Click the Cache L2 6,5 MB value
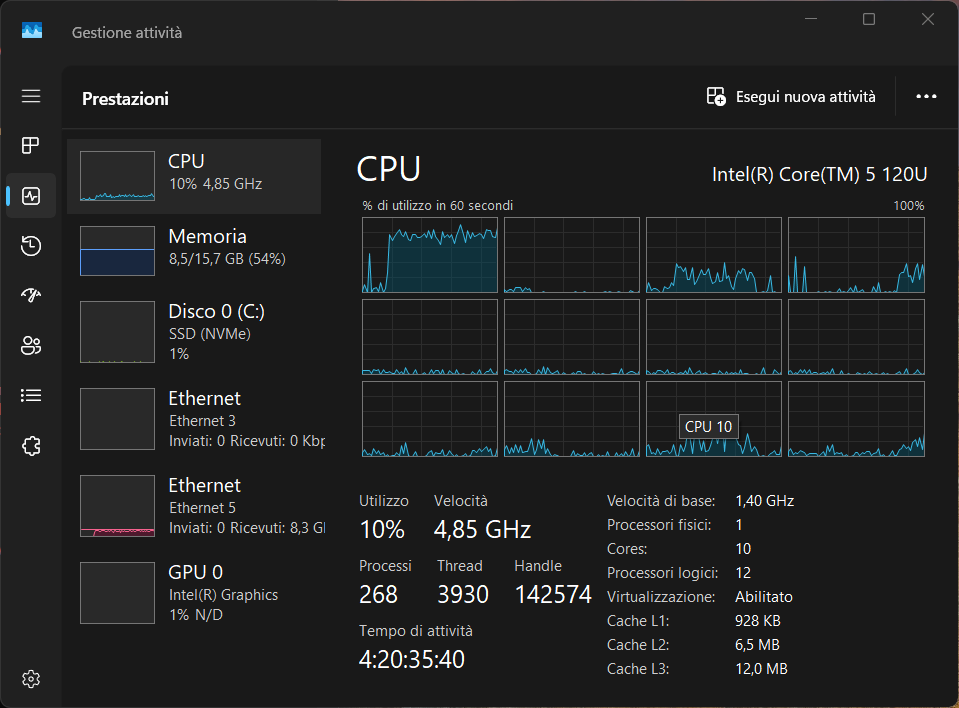Screen dimensions: 959x708 point(757,644)
